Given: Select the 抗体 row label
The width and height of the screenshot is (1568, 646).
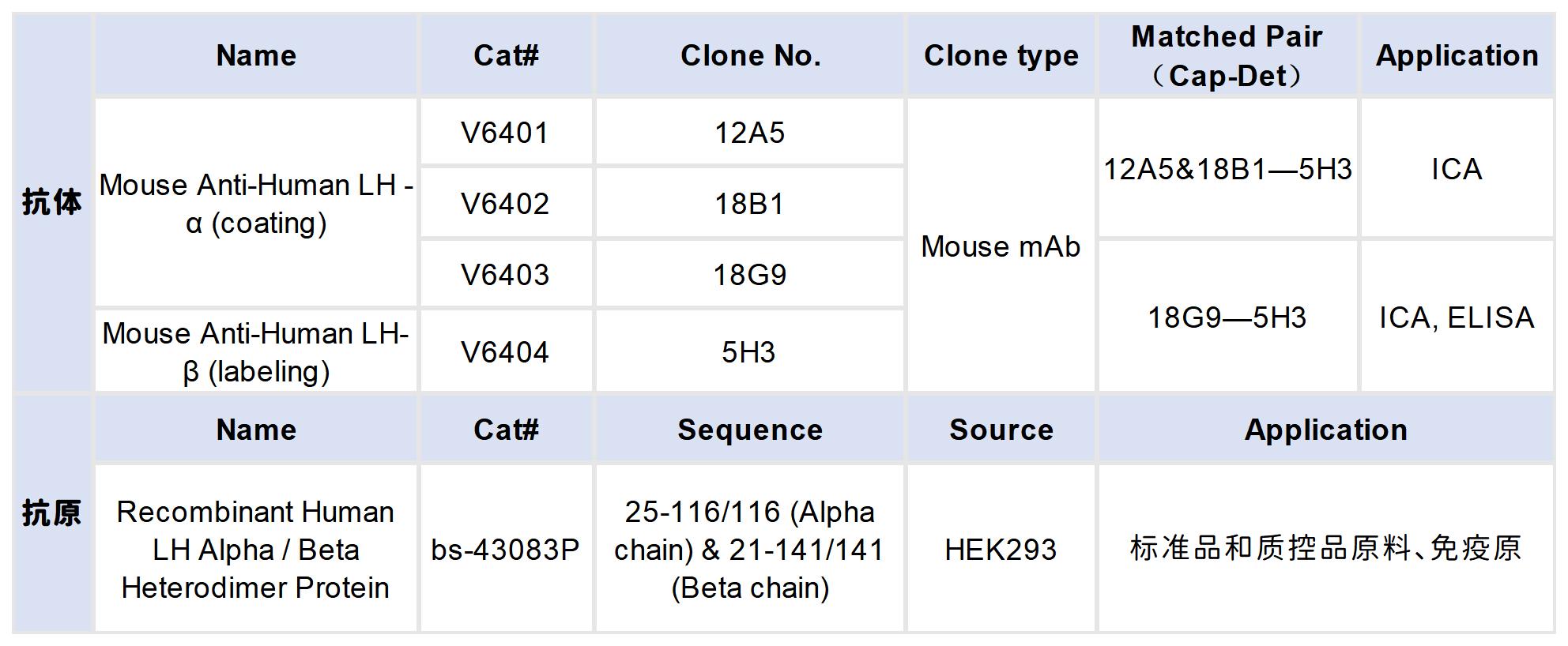Looking at the screenshot, I should (x=52, y=202).
